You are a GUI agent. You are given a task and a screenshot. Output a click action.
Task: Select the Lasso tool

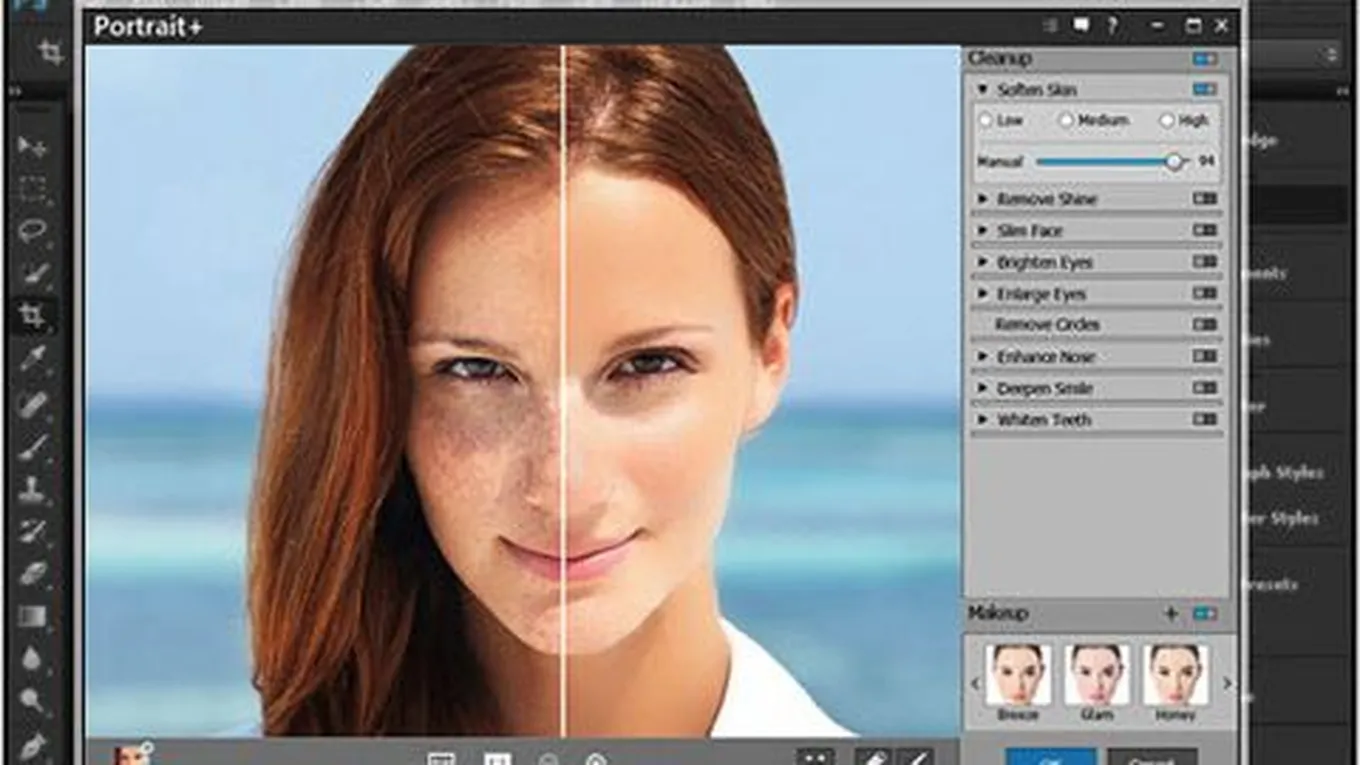click(32, 231)
